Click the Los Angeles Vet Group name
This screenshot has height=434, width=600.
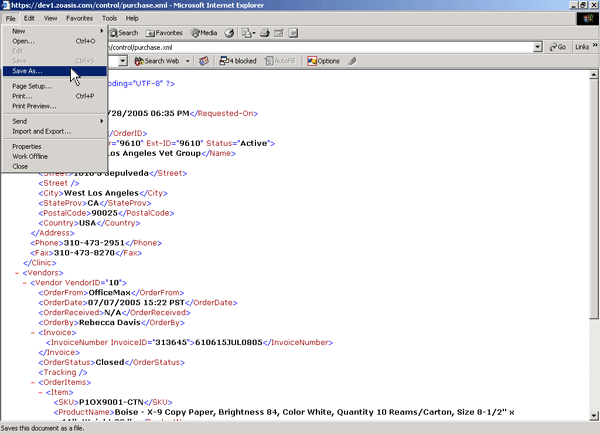[154, 153]
